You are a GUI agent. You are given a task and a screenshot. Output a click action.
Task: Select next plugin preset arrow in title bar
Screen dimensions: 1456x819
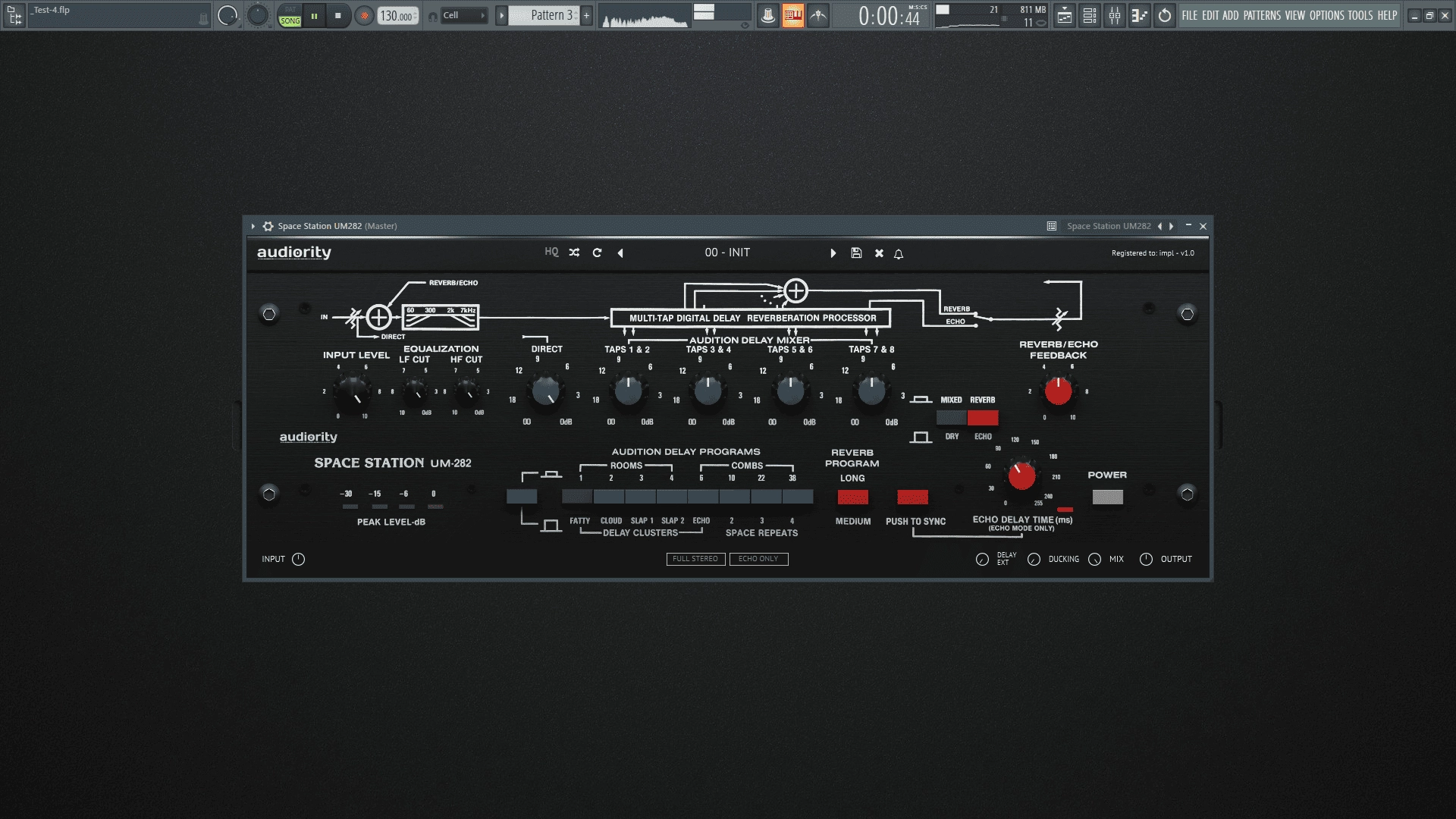tap(1172, 226)
